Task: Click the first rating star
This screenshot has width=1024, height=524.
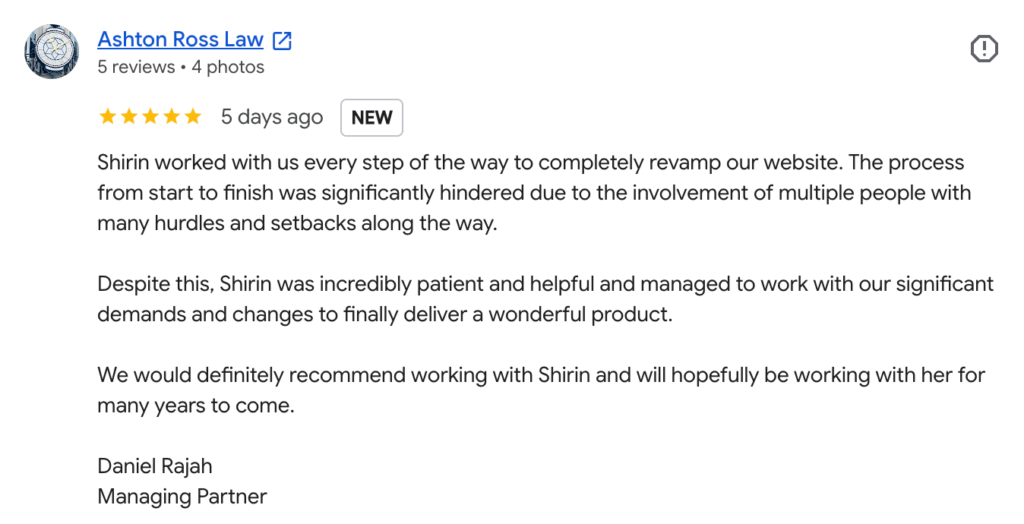Action: (107, 117)
